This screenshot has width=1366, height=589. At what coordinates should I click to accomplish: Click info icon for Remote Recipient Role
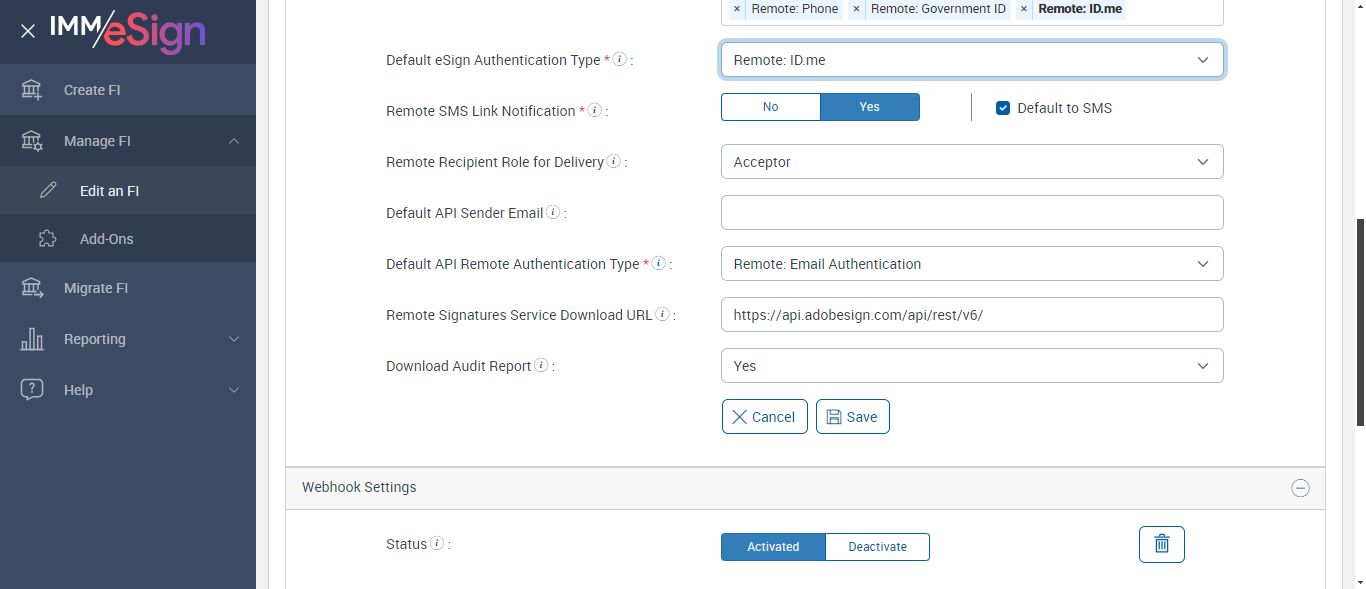(613, 162)
